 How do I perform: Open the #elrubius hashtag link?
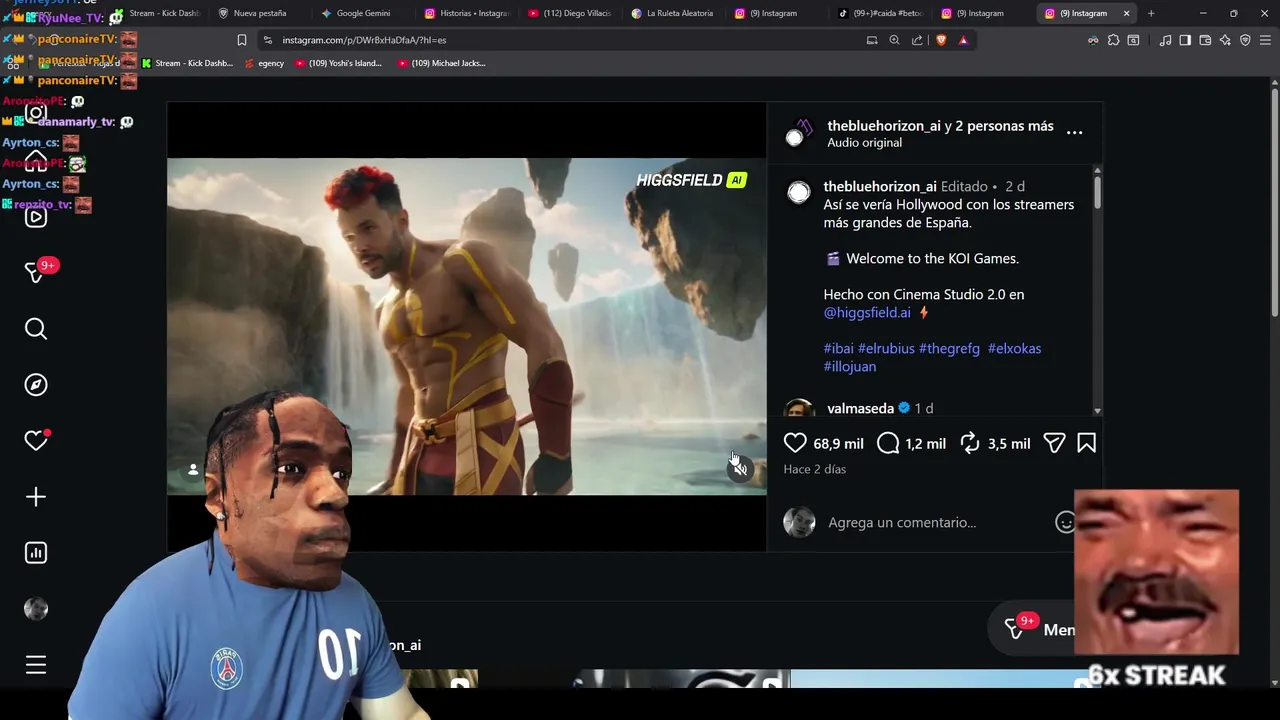[x=886, y=348]
